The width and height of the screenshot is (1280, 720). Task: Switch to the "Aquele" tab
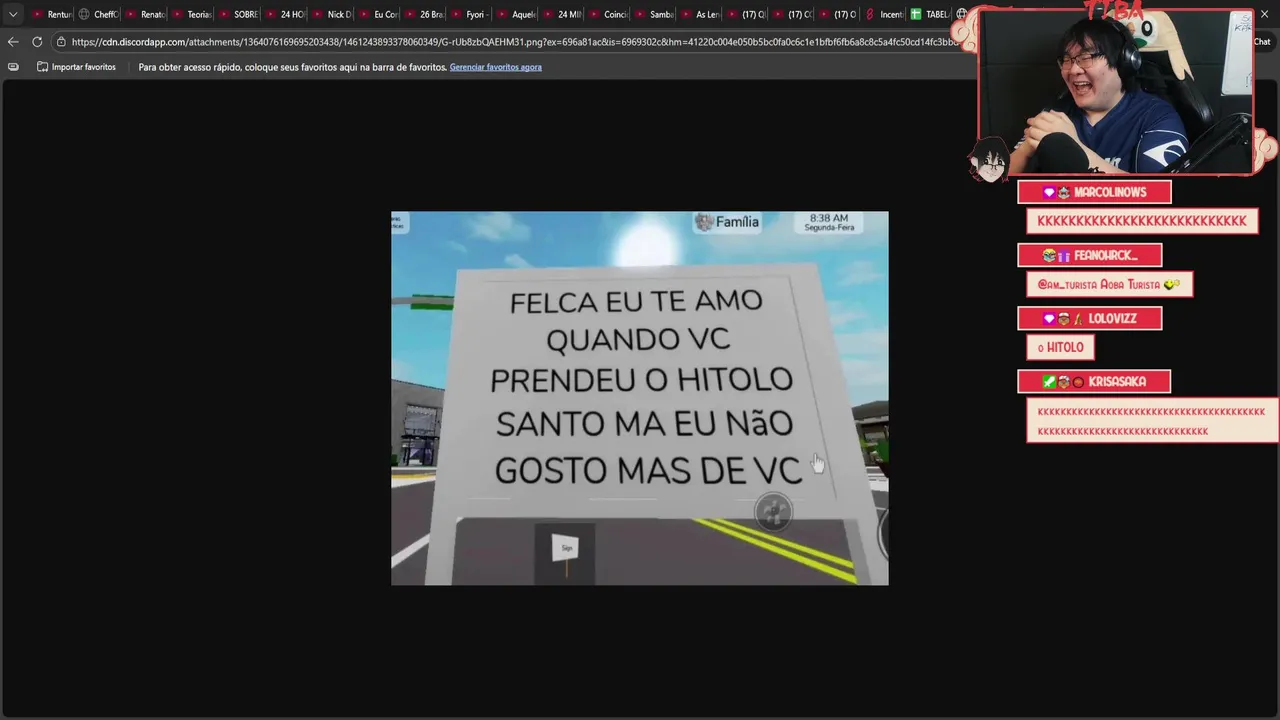click(x=517, y=14)
